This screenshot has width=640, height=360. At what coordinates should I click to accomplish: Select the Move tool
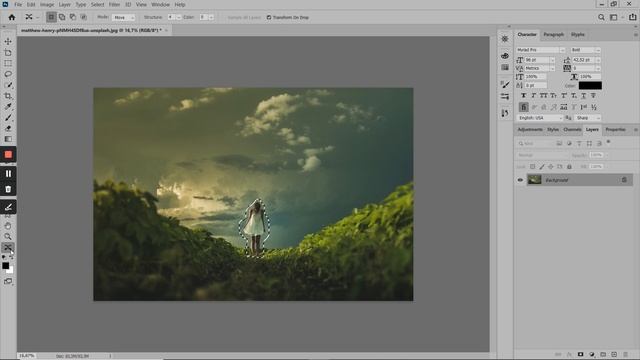tap(8, 41)
